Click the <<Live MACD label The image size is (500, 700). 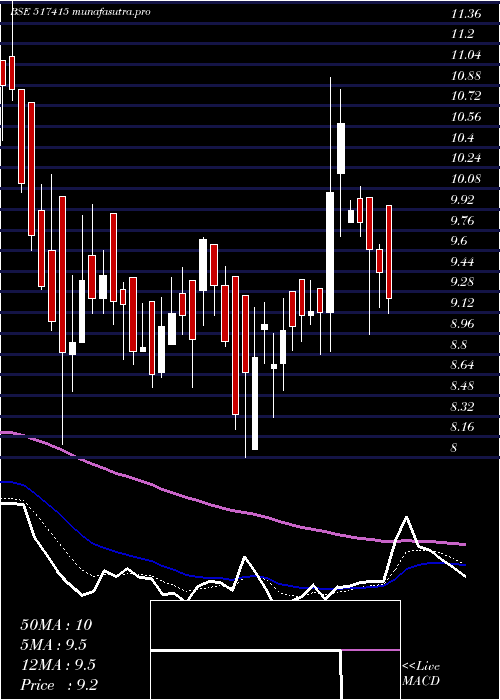[x=421, y=674]
